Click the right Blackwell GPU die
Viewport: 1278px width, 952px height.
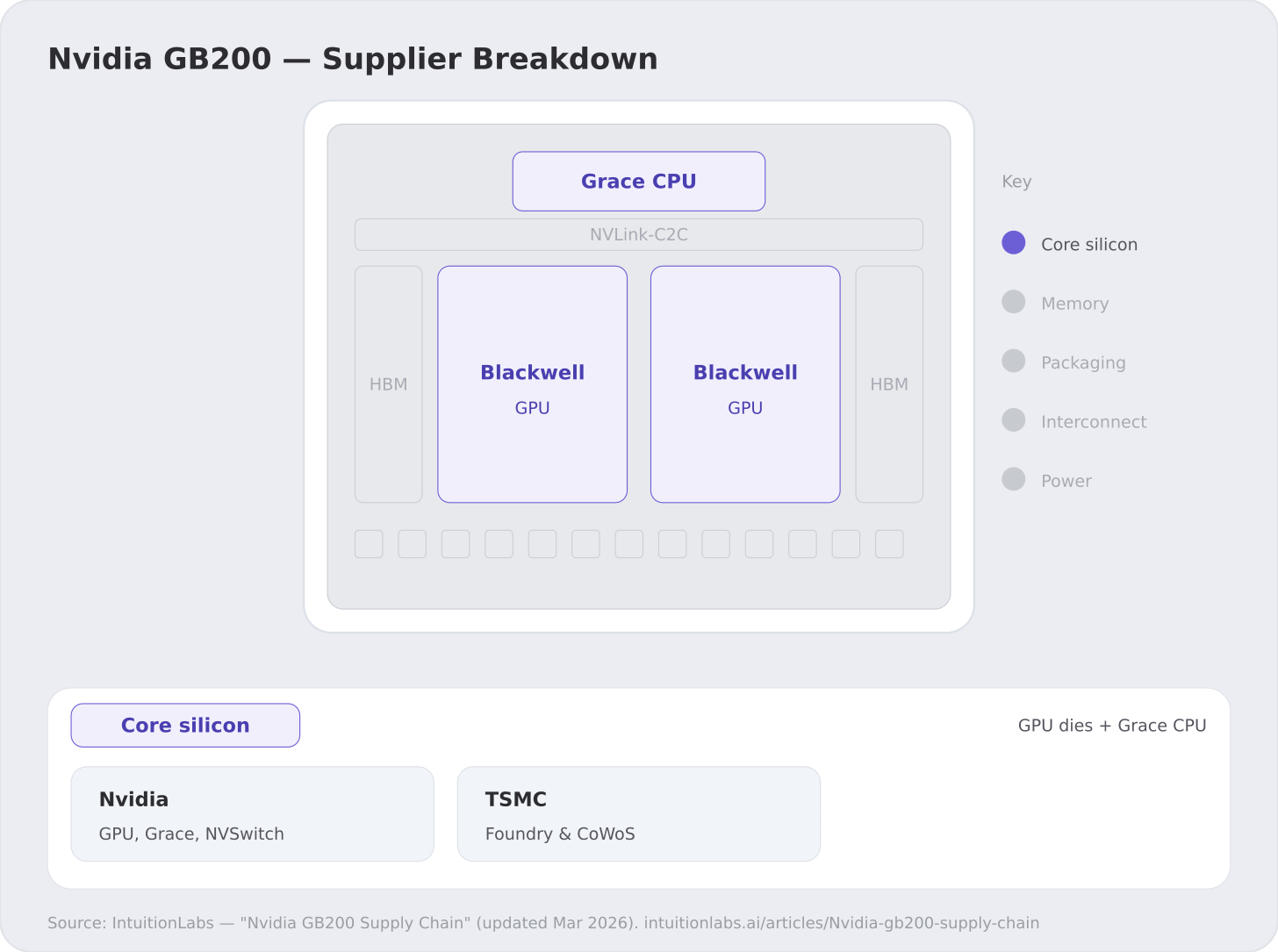point(745,384)
